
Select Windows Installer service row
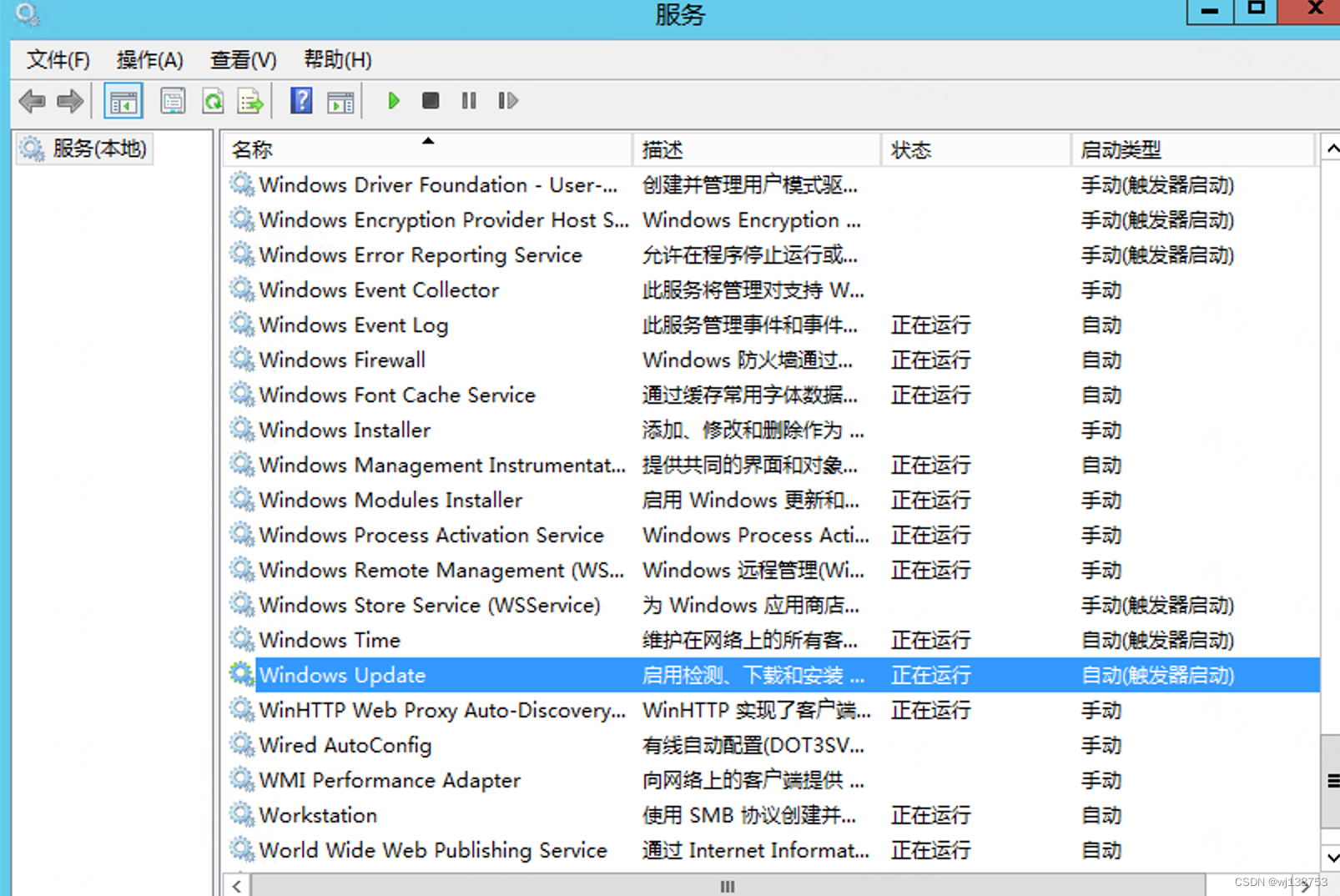773,430
